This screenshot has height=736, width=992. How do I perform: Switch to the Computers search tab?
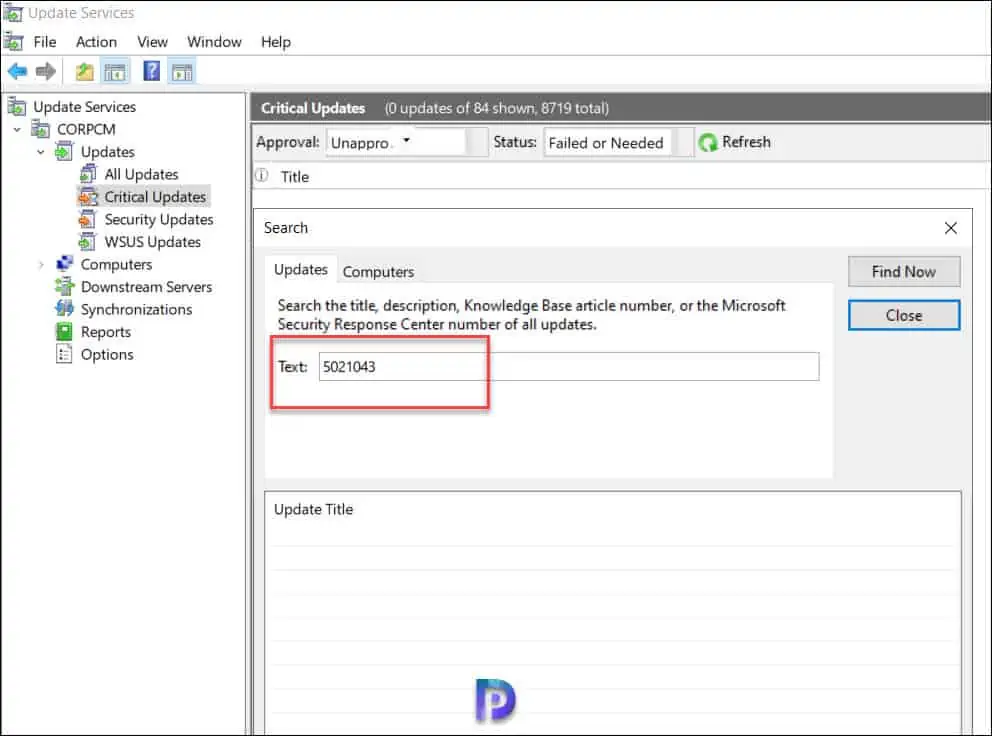[x=378, y=271]
